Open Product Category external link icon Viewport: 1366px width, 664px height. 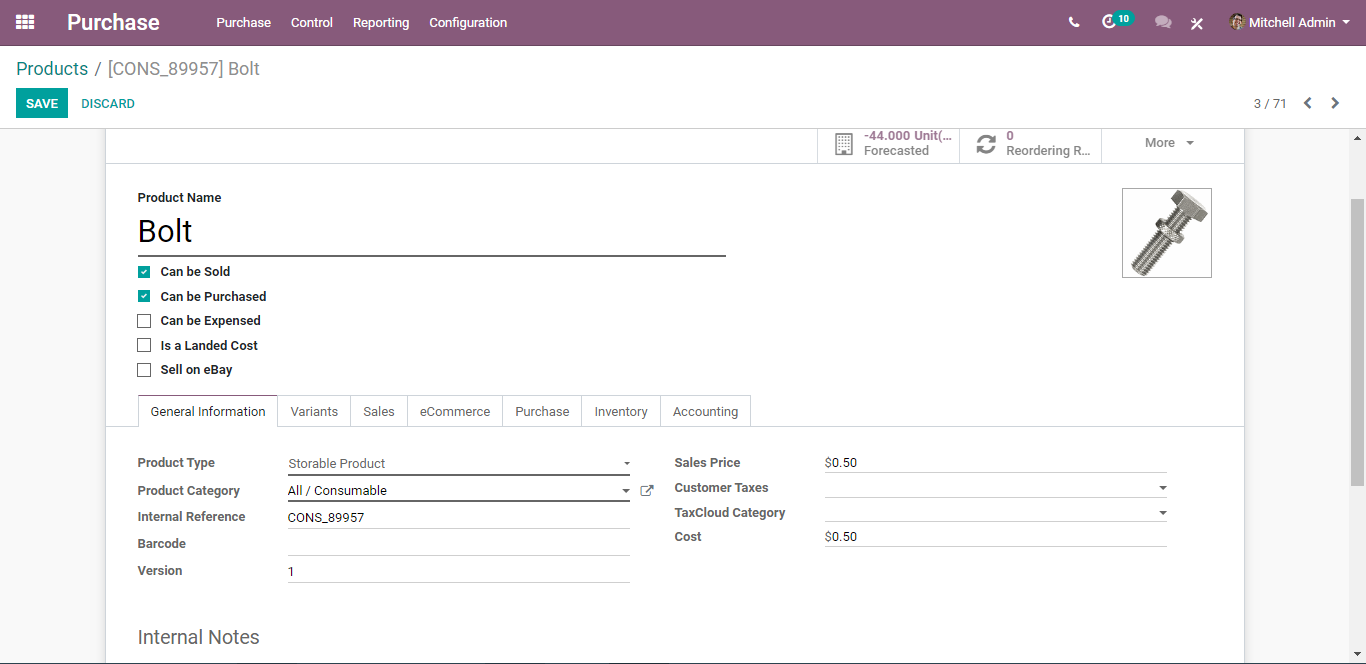[647, 491]
